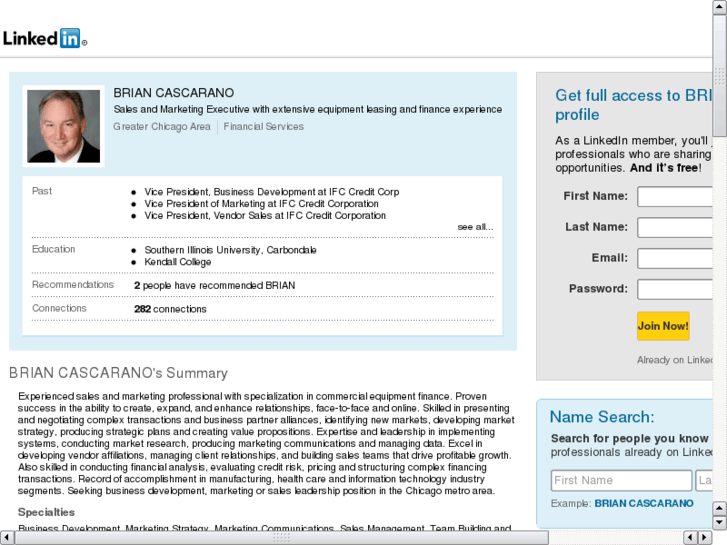Viewport: 727px width, 545px height.
Task: Click the 'Name Search:' heading
Action: pyautogui.click(x=602, y=417)
